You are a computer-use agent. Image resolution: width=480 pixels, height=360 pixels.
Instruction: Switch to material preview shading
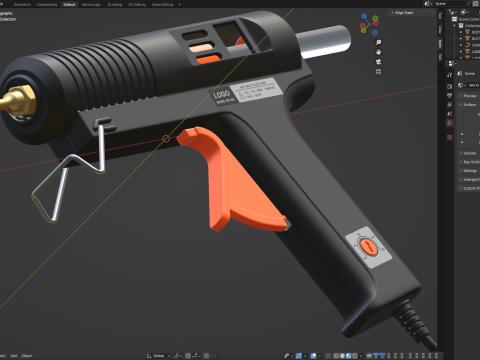click(348, 356)
